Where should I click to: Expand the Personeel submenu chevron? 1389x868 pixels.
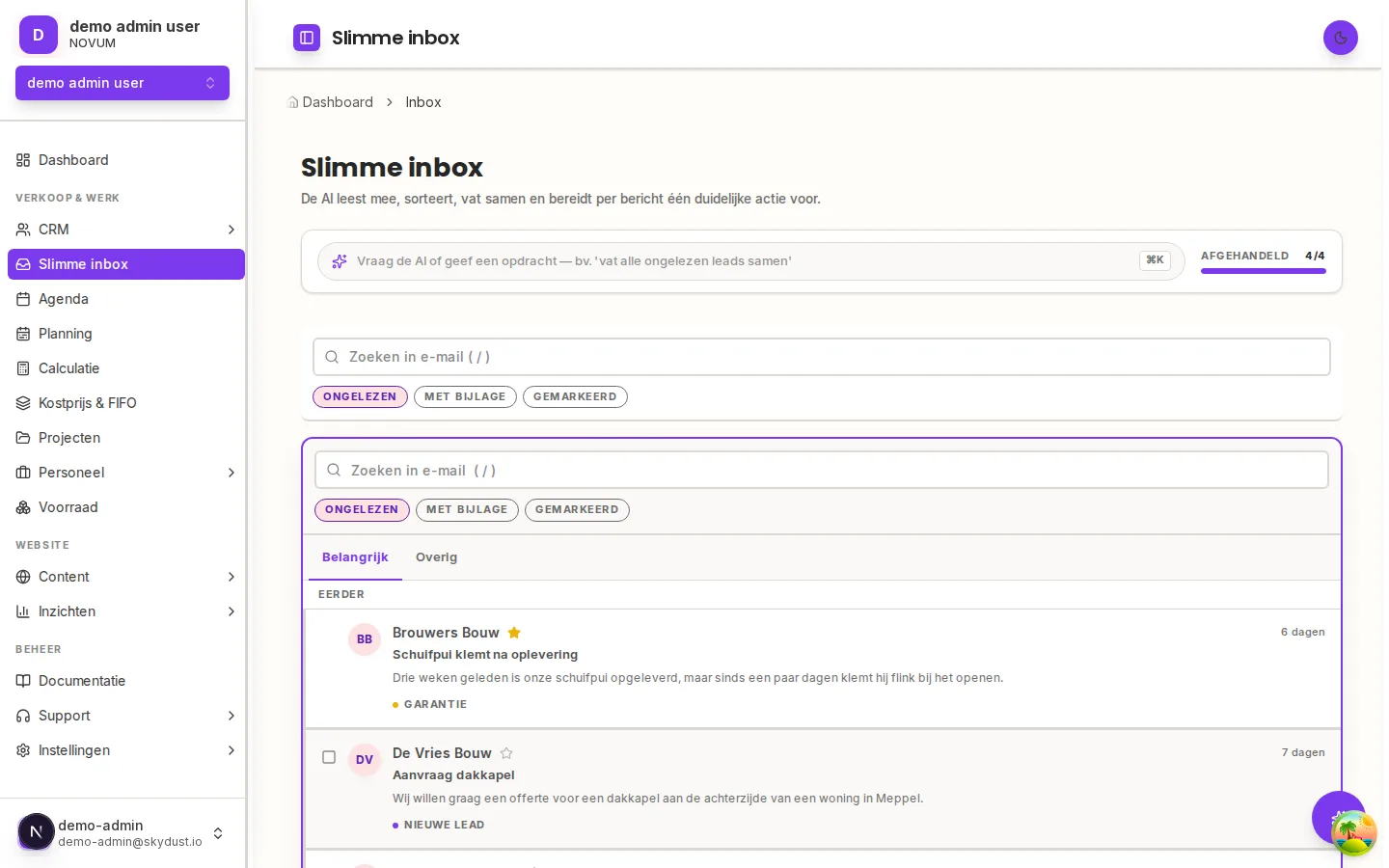pos(231,473)
